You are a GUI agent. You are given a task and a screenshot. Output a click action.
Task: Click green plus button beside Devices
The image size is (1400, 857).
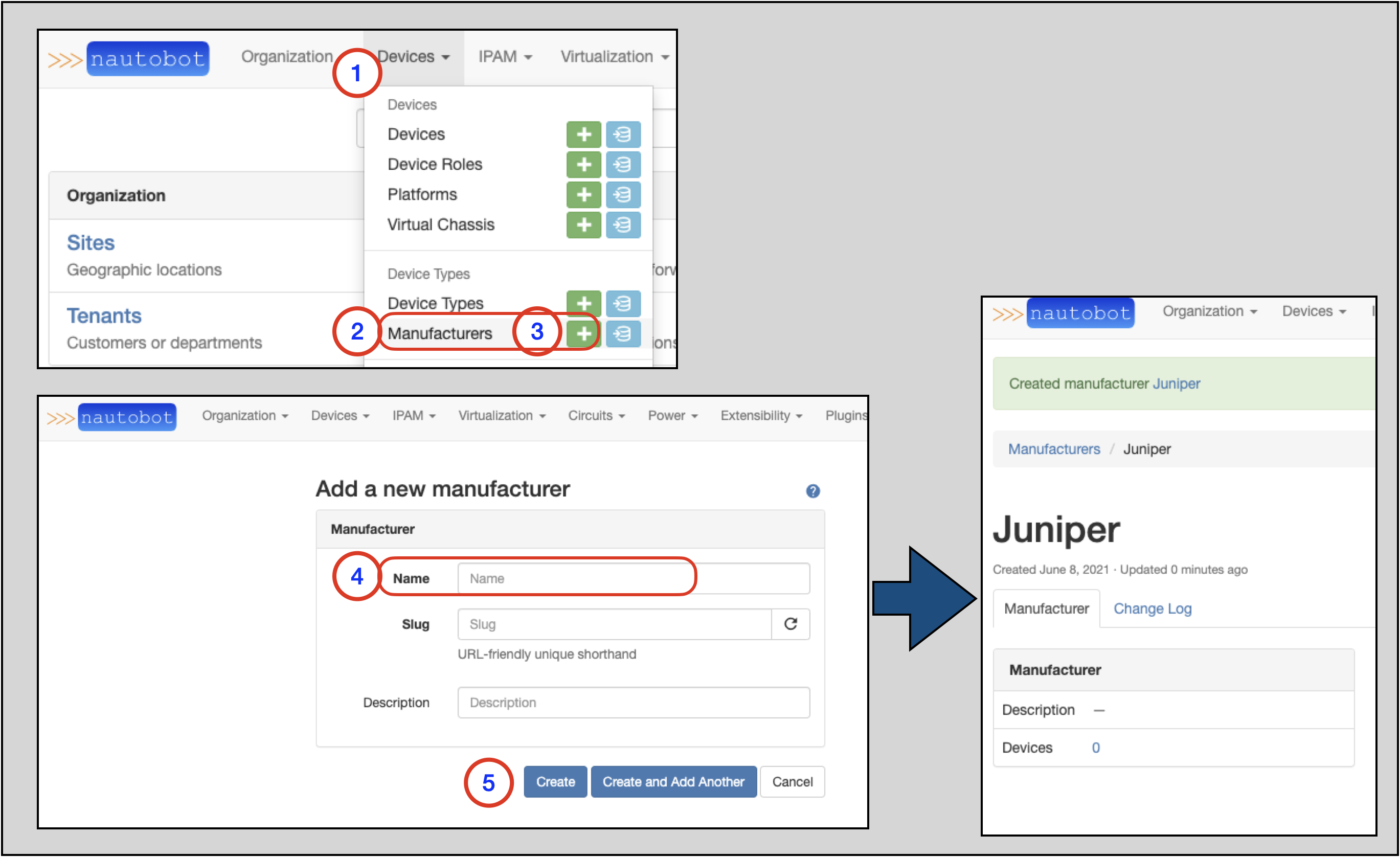583,134
